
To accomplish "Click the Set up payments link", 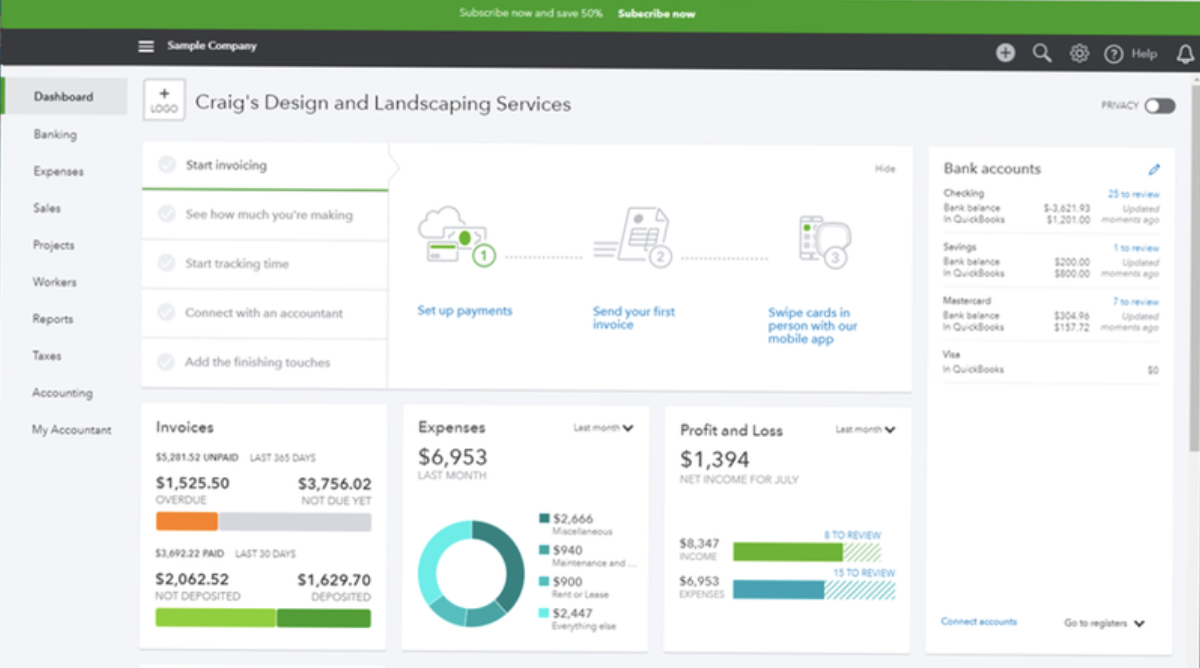I will pyautogui.click(x=465, y=311).
